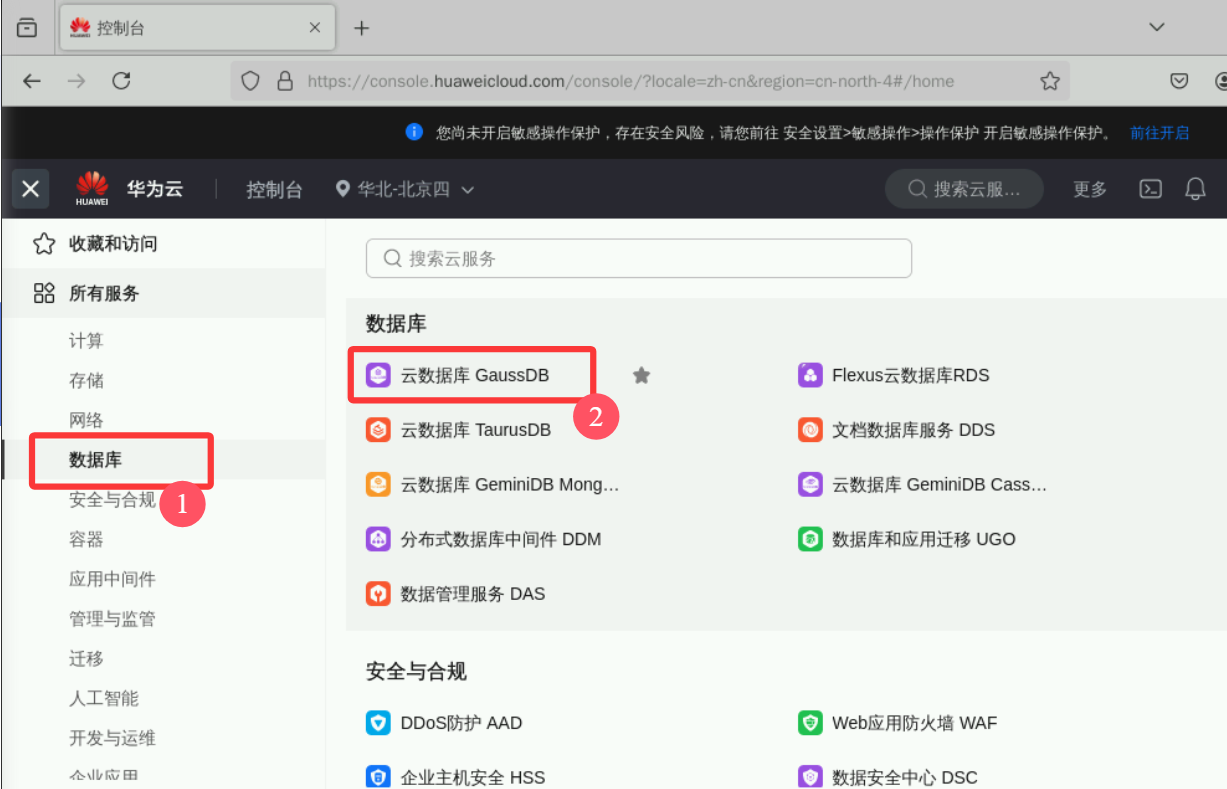Select the 人工智能 category
This screenshot has width=1227, height=789.
click(x=104, y=698)
